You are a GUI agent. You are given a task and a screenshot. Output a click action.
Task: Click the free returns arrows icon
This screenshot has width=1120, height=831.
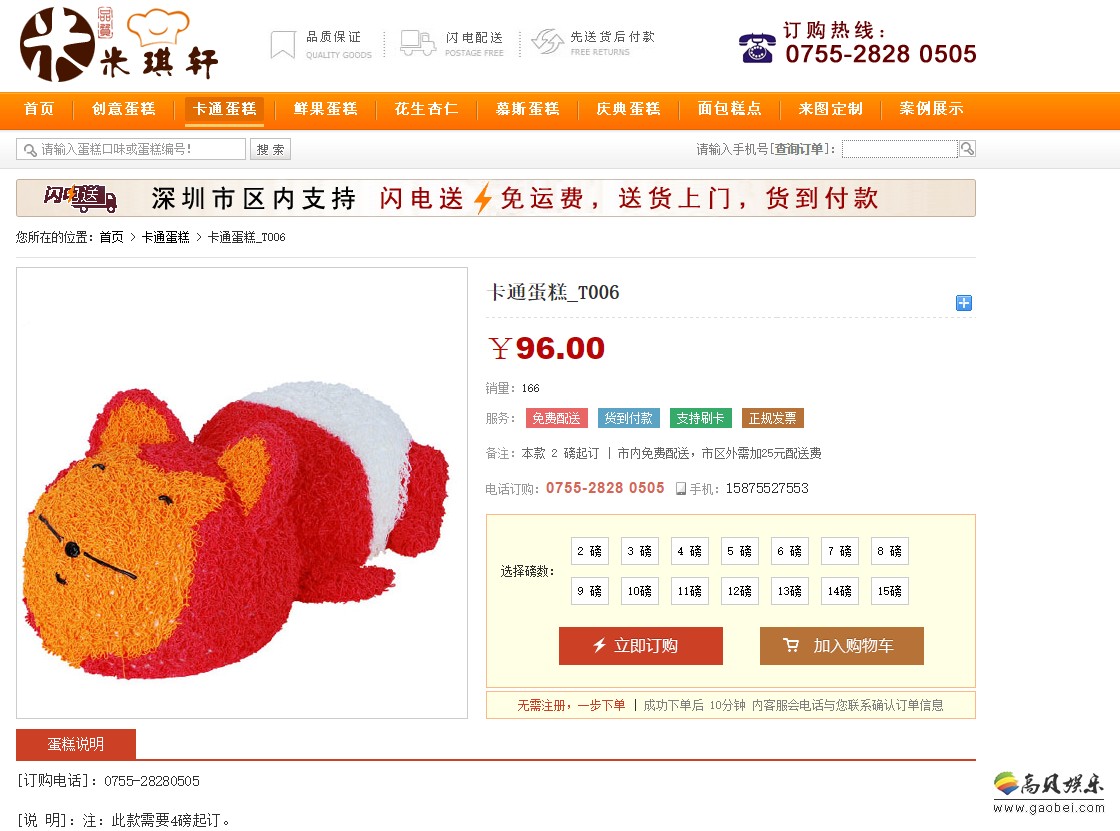[x=547, y=42]
